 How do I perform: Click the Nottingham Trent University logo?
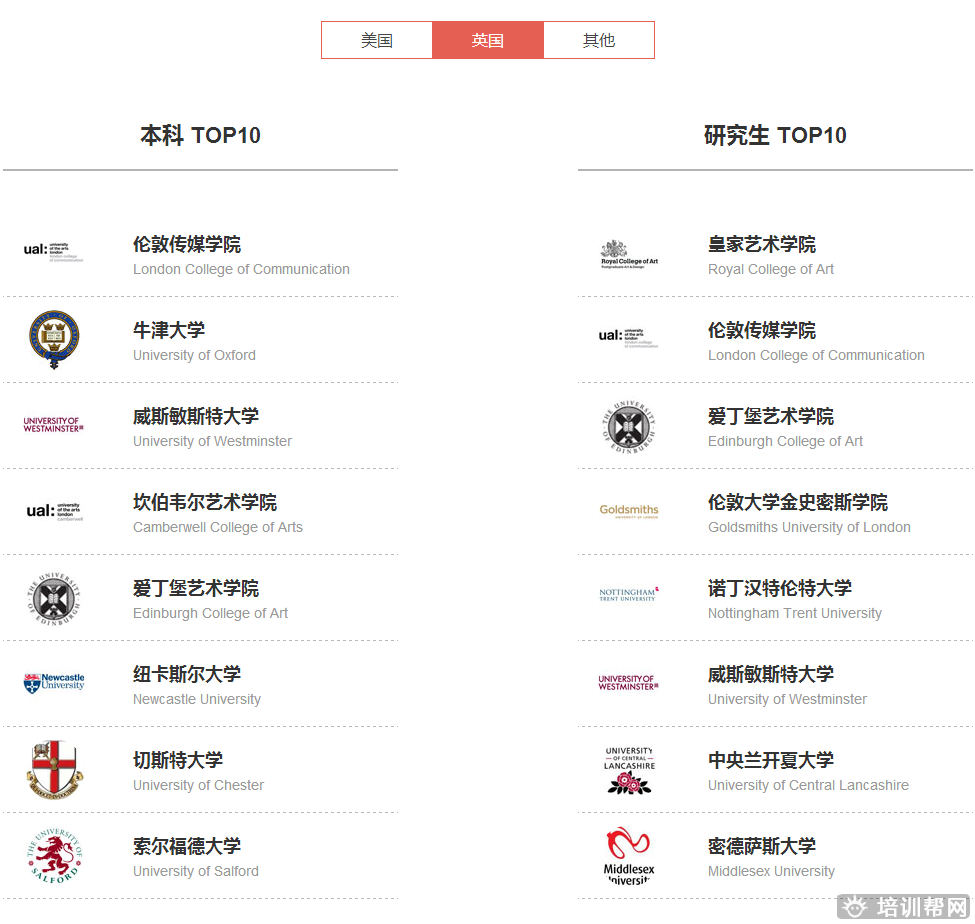click(629, 594)
